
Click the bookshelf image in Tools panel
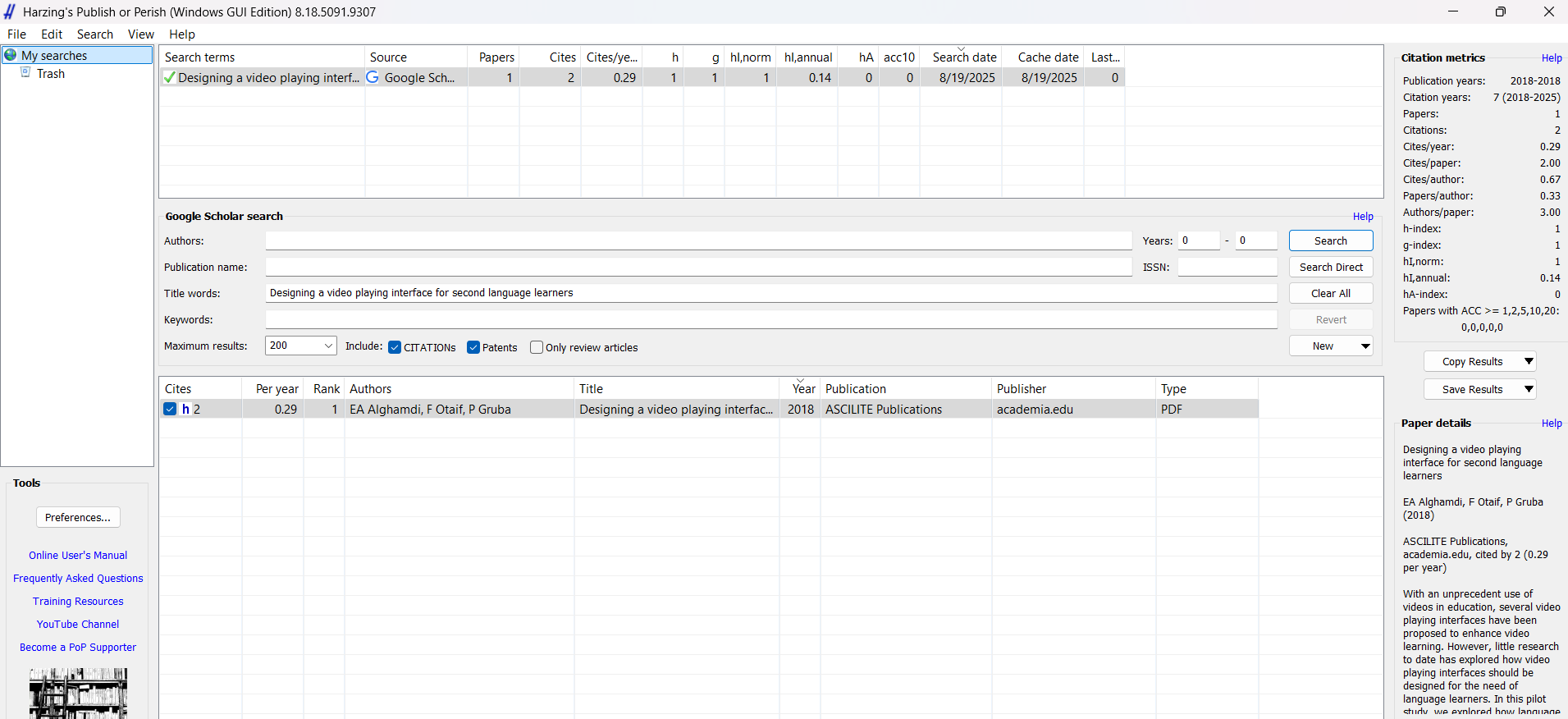[x=78, y=694]
